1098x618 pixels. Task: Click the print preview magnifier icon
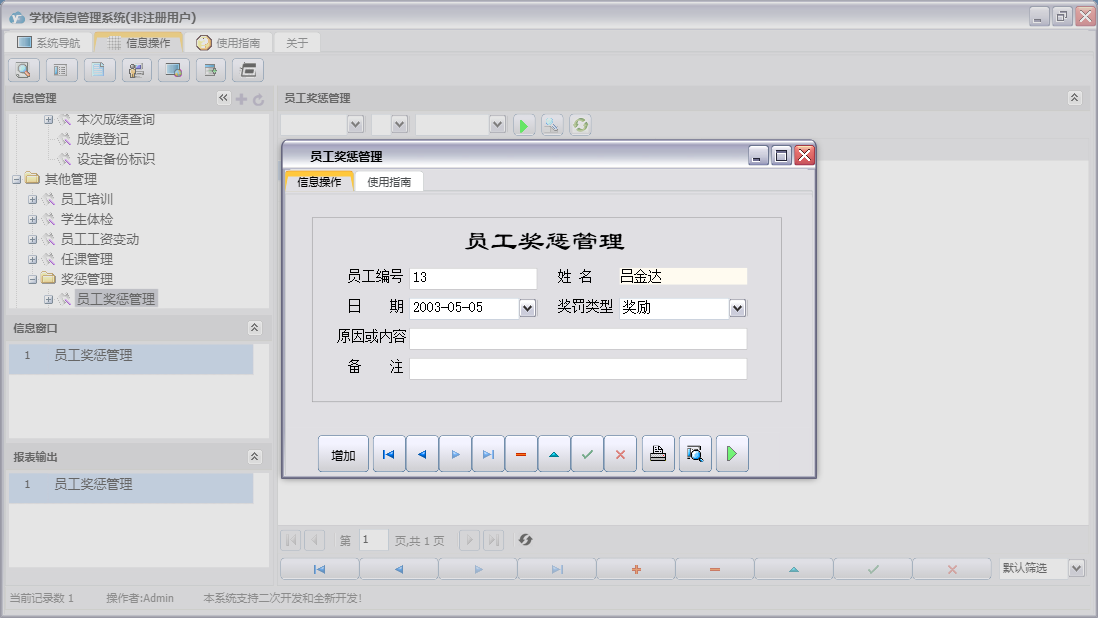tap(695, 454)
